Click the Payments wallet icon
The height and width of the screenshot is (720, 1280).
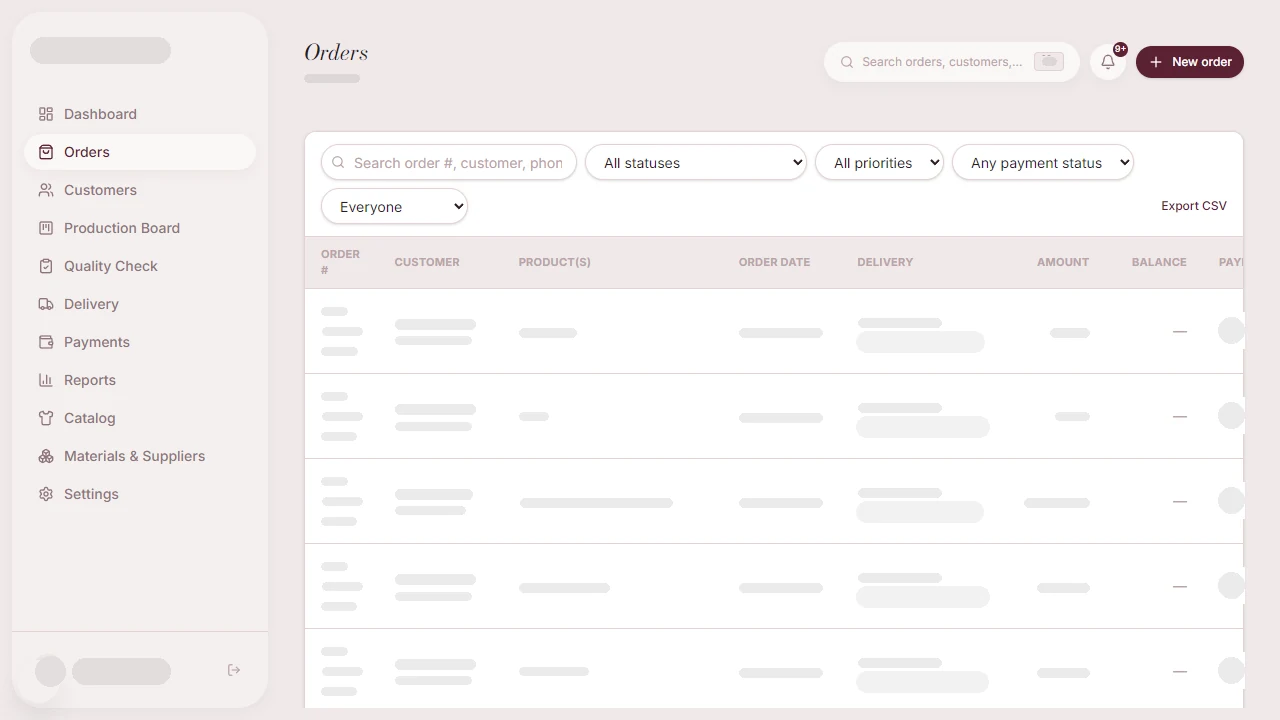[x=46, y=342]
